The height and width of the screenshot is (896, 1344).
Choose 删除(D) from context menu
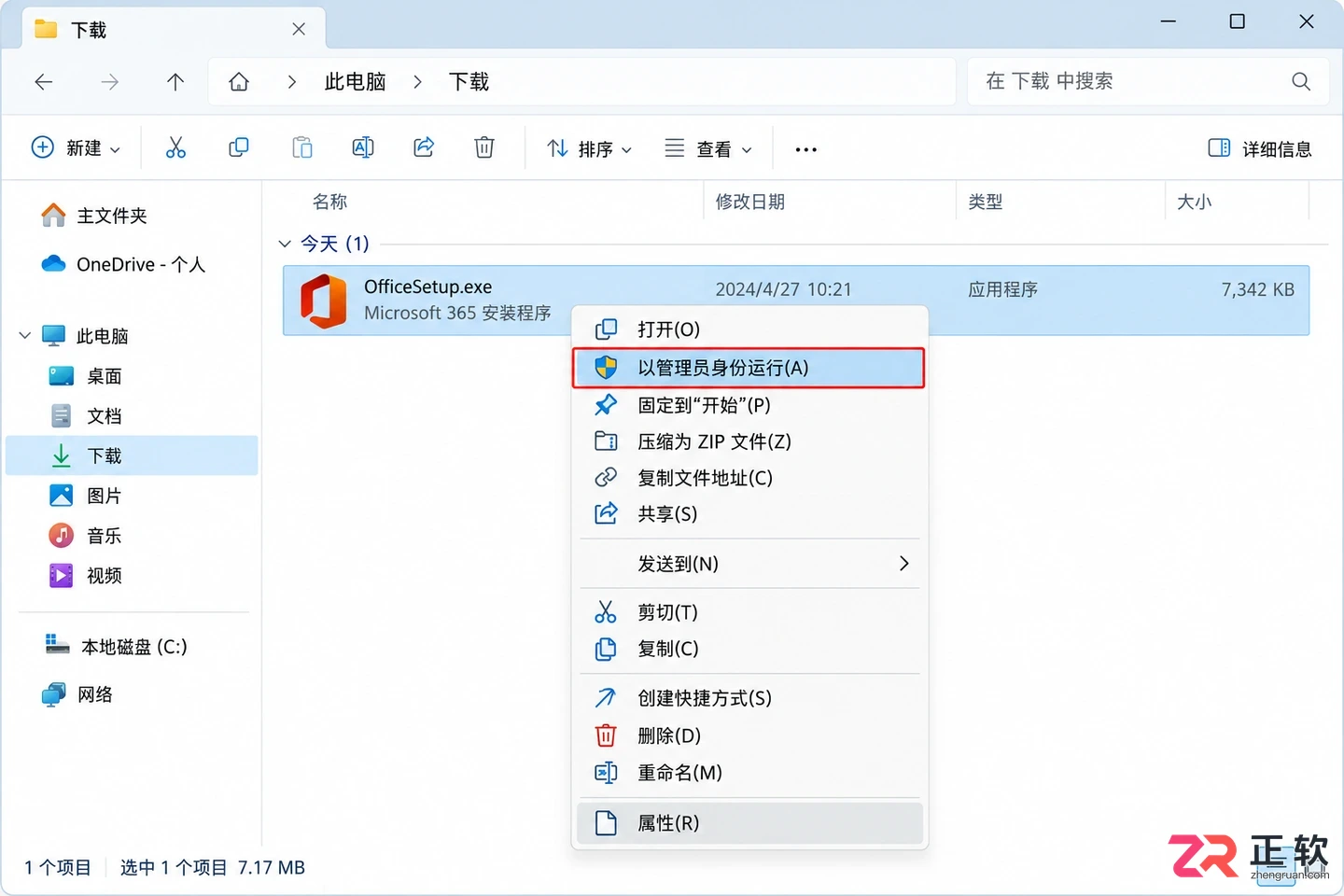pyautogui.click(x=749, y=735)
